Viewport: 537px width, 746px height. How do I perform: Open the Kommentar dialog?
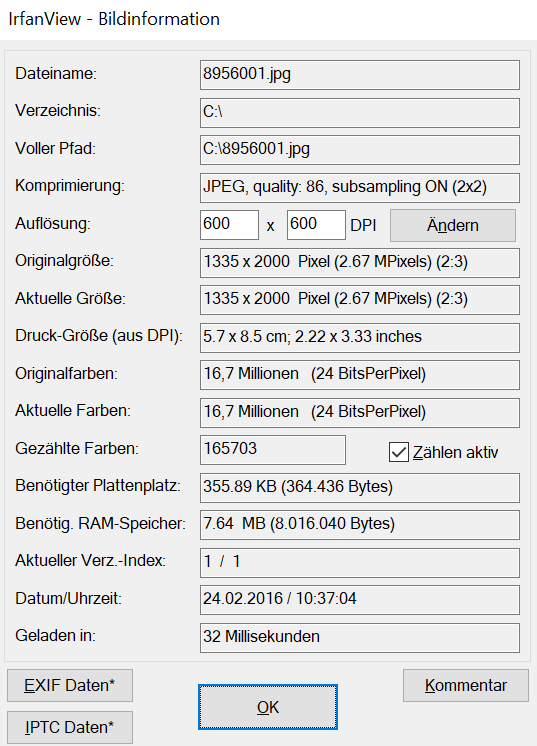[x=466, y=685]
